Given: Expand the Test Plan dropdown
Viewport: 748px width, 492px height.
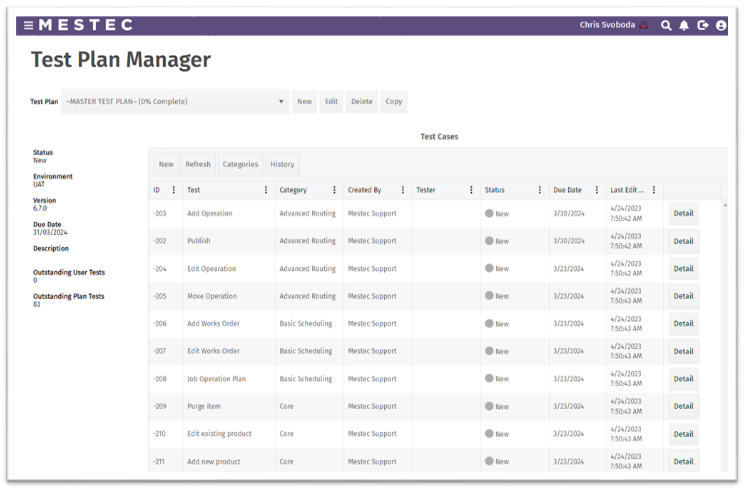Looking at the screenshot, I should (175, 102).
